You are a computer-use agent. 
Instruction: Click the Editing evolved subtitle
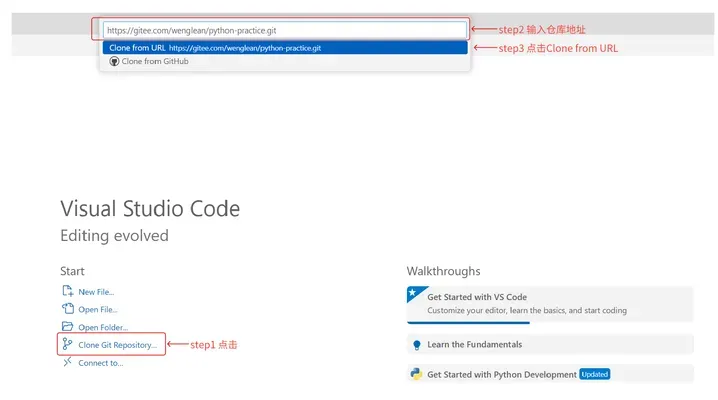(x=114, y=236)
